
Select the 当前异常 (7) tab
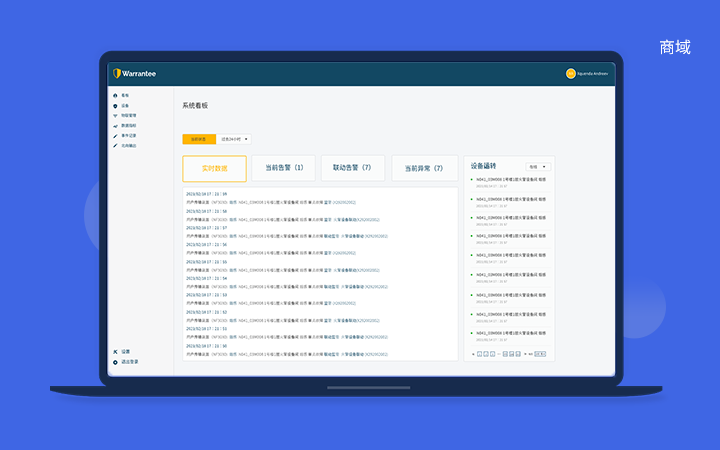tap(424, 168)
